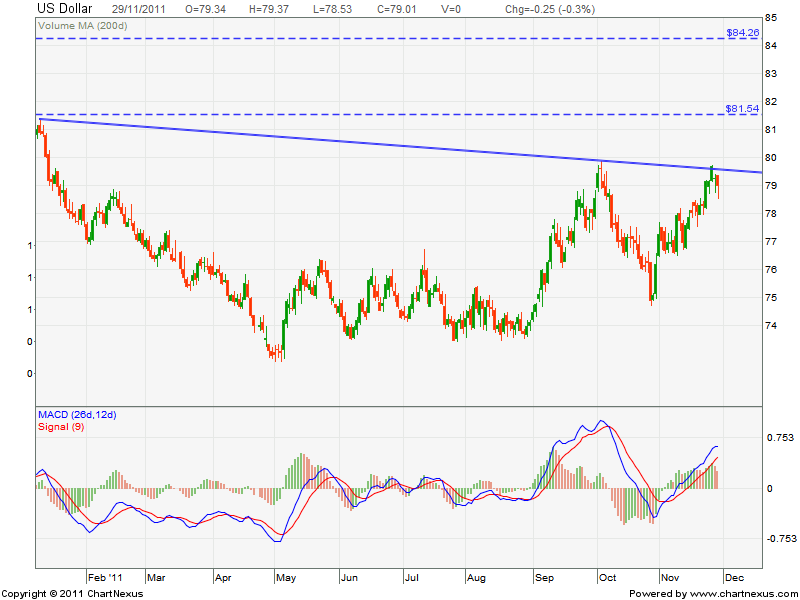Click the 85 price axis label
This screenshot has height=600, width=800.
[x=772, y=17]
